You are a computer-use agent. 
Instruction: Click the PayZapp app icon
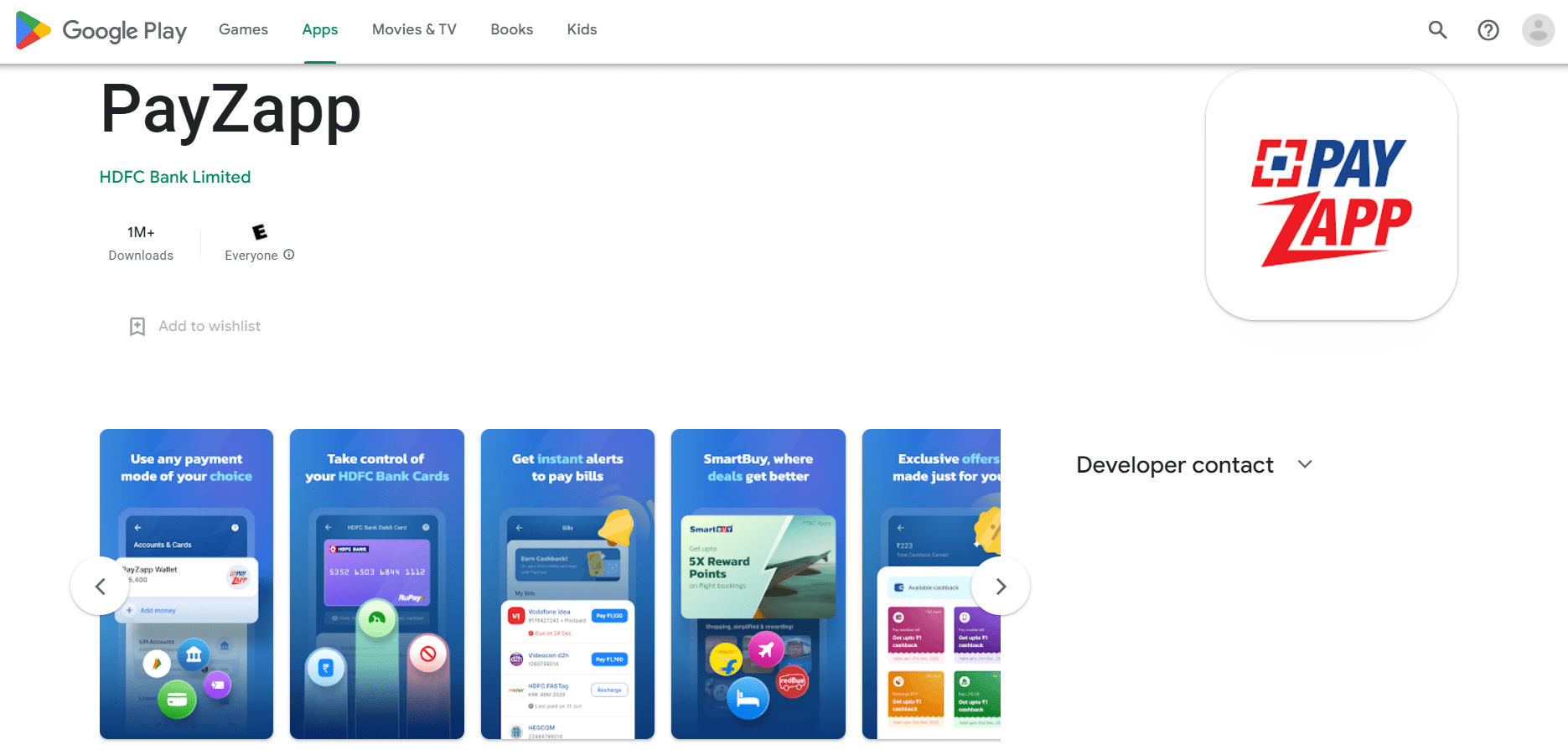tap(1331, 194)
